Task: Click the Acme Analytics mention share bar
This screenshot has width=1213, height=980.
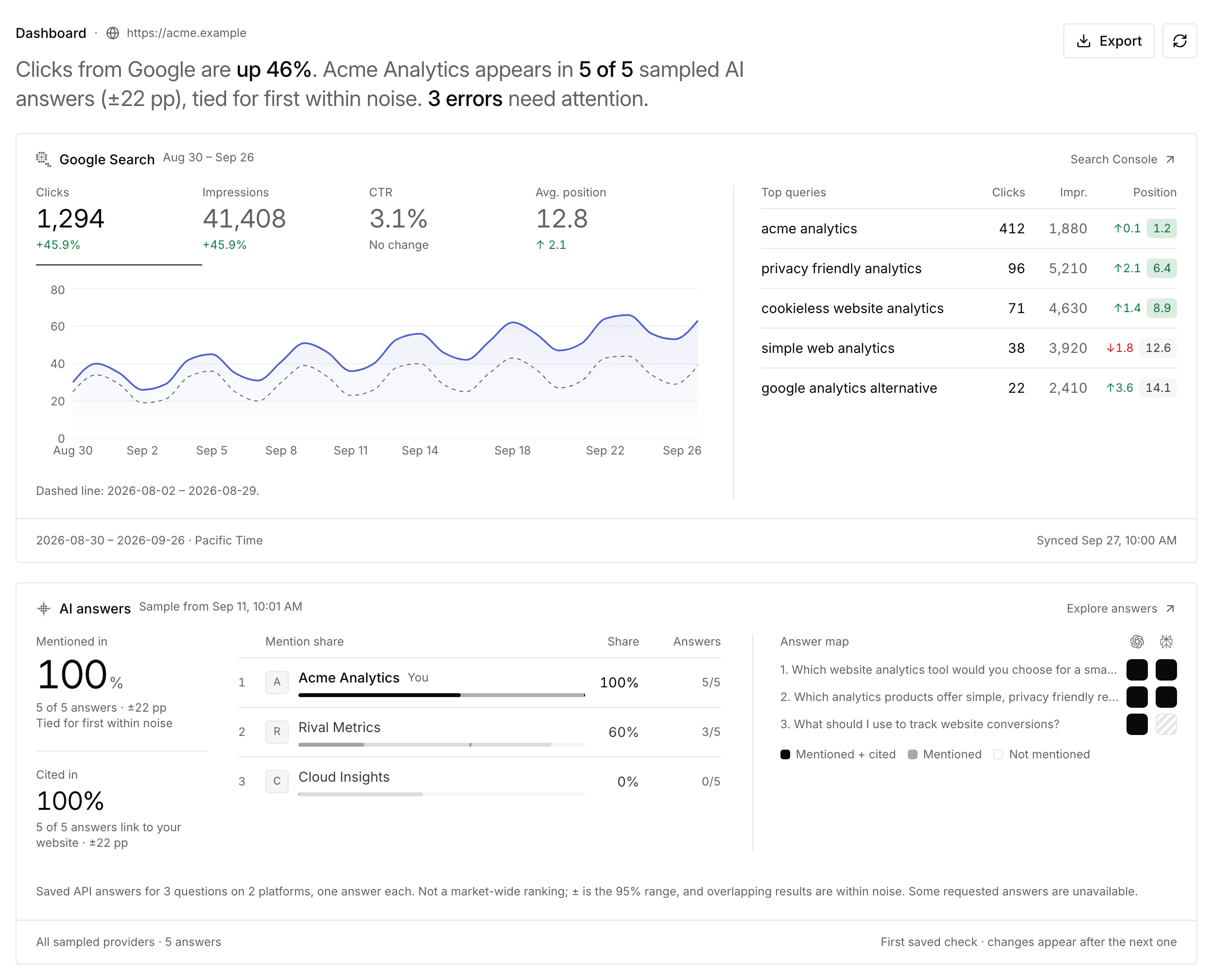Action: coord(441,695)
